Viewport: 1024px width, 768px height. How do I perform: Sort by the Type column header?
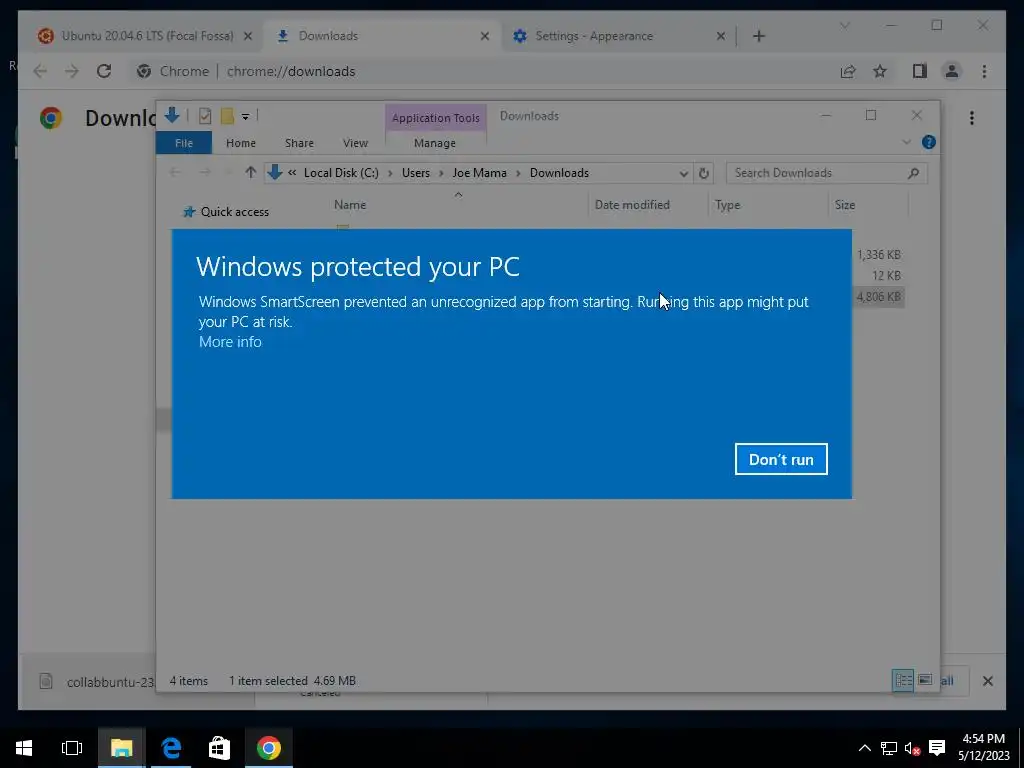(728, 204)
